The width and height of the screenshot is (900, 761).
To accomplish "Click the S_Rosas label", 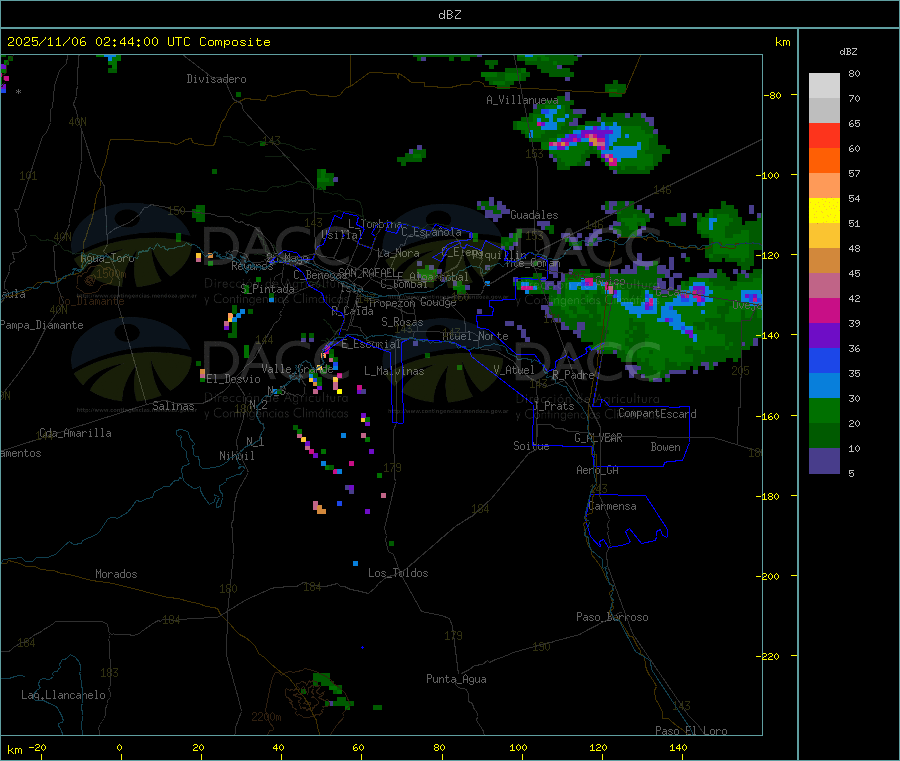I will (402, 323).
